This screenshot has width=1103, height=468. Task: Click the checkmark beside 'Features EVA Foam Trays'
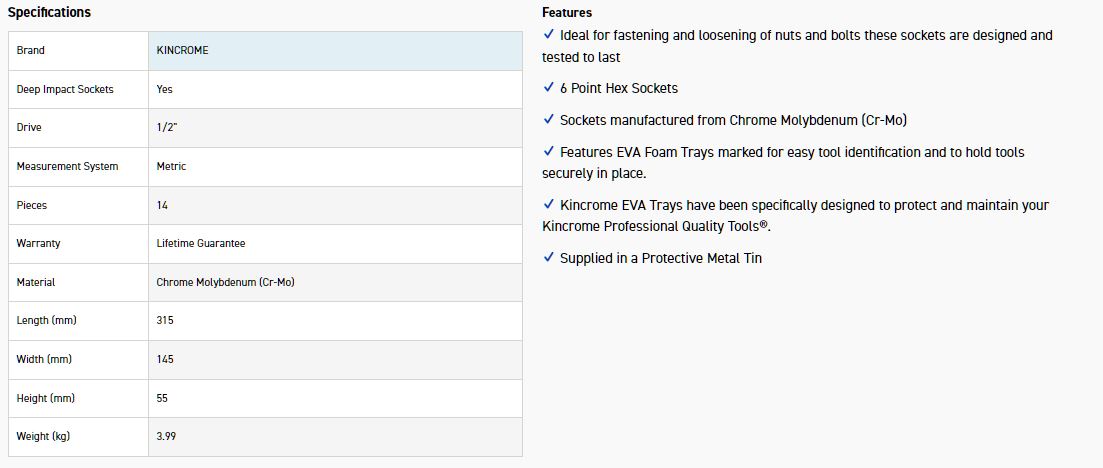coord(548,152)
